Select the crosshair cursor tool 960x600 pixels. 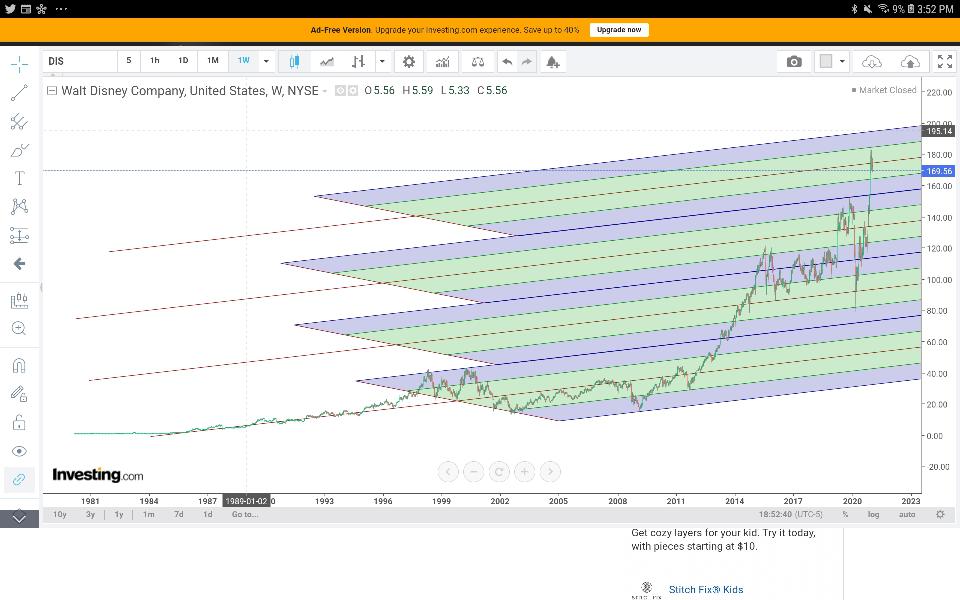tap(19, 65)
